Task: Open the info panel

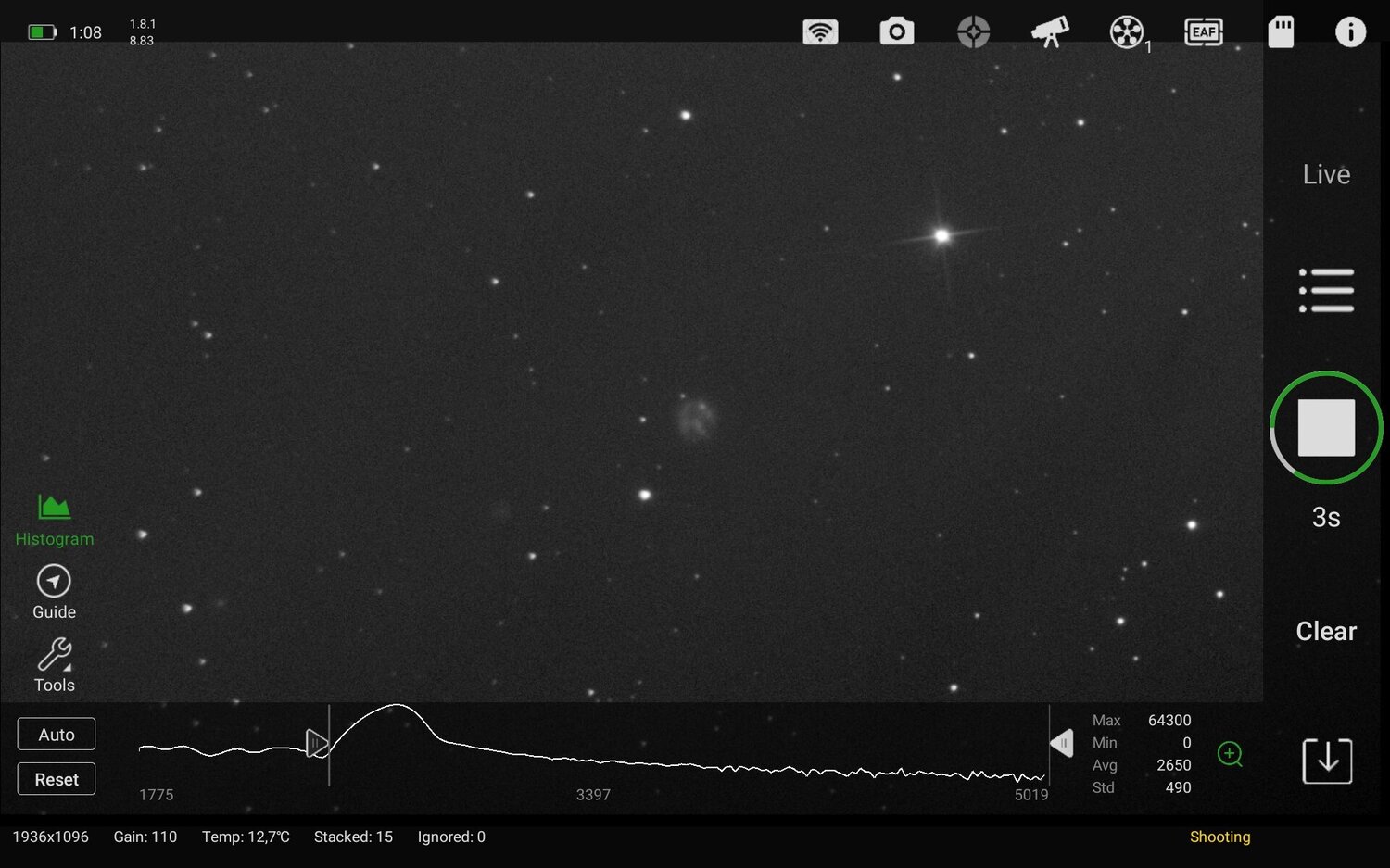Action: [x=1350, y=31]
